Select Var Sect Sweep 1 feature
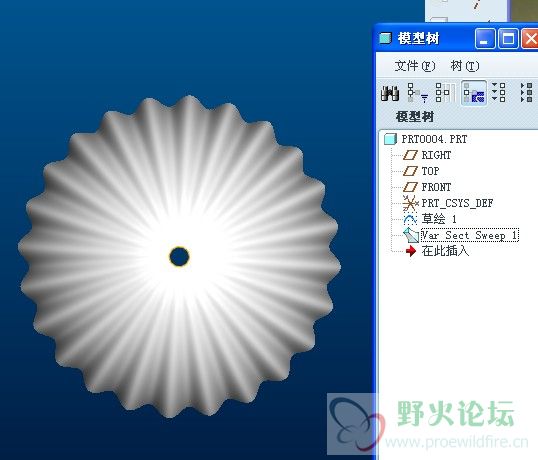The image size is (538, 460). 470,235
